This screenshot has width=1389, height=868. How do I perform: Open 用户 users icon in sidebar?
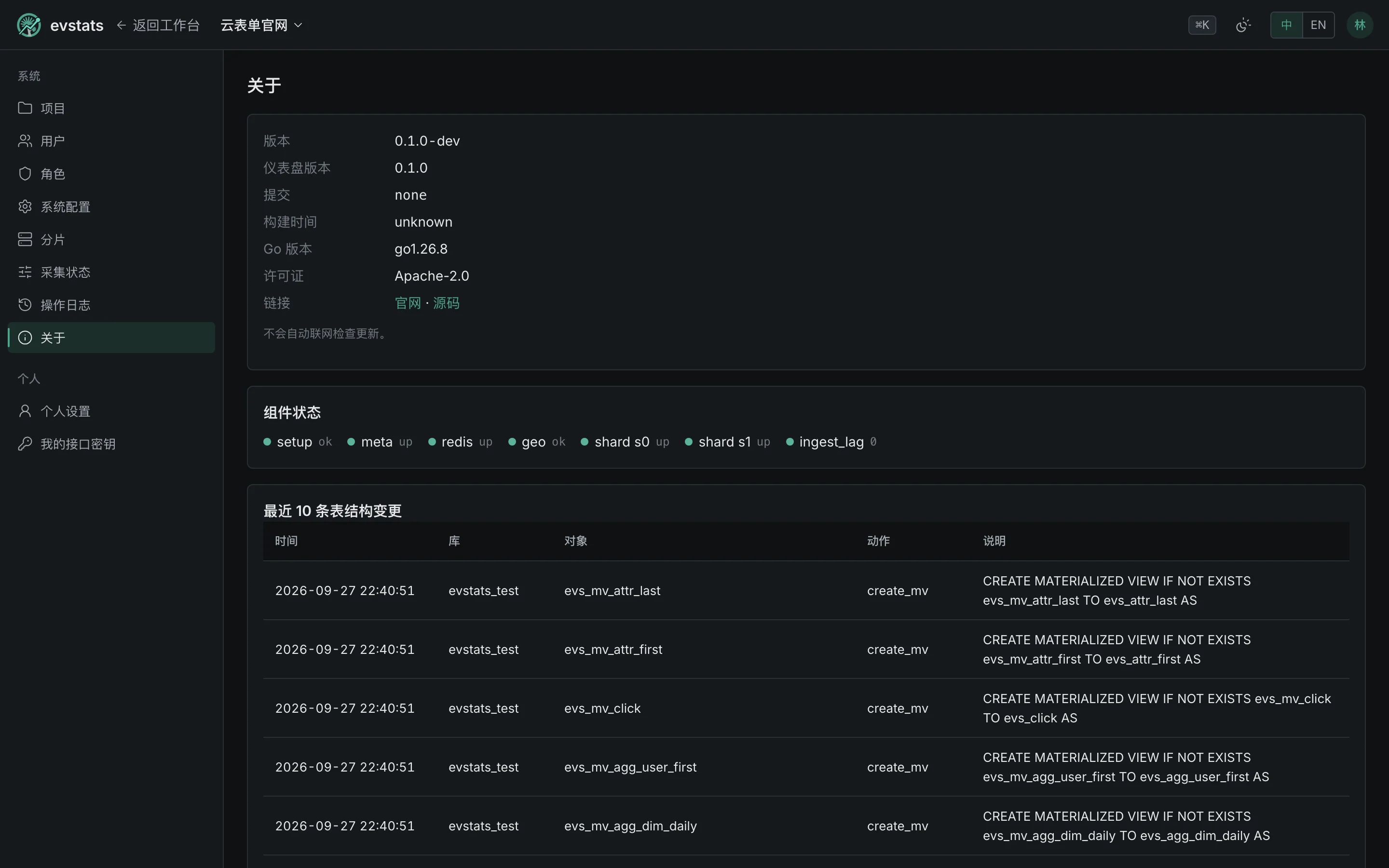click(x=25, y=141)
